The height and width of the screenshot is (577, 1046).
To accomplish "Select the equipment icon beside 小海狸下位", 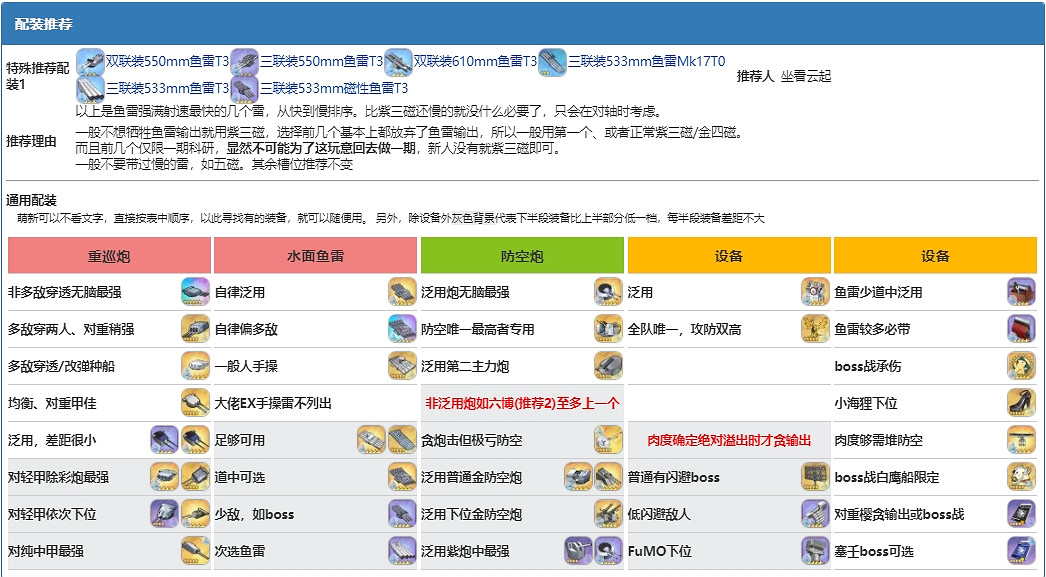I will [x=1020, y=403].
